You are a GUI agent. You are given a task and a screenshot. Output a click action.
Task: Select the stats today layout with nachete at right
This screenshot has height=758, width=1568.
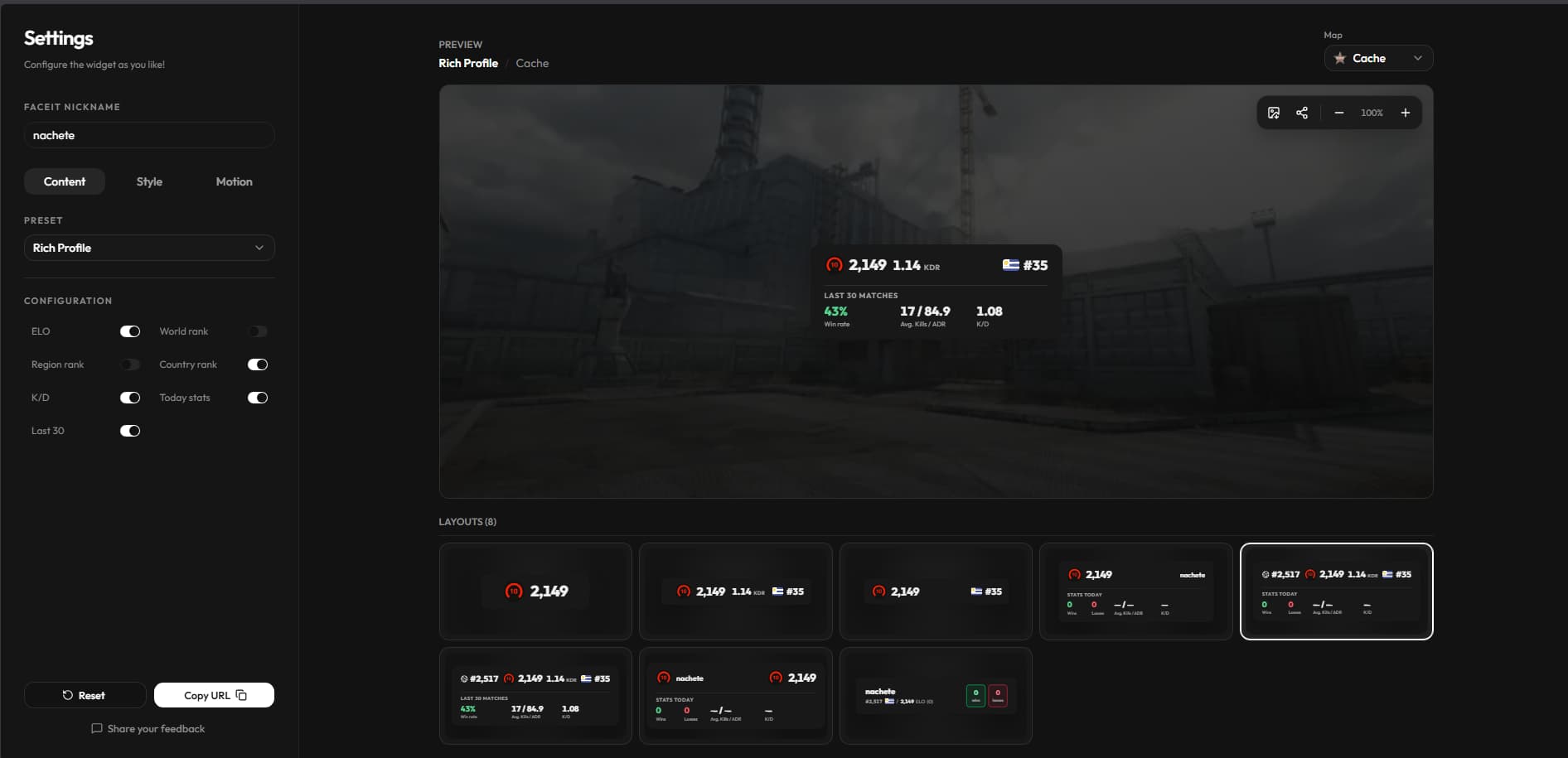(x=1136, y=591)
